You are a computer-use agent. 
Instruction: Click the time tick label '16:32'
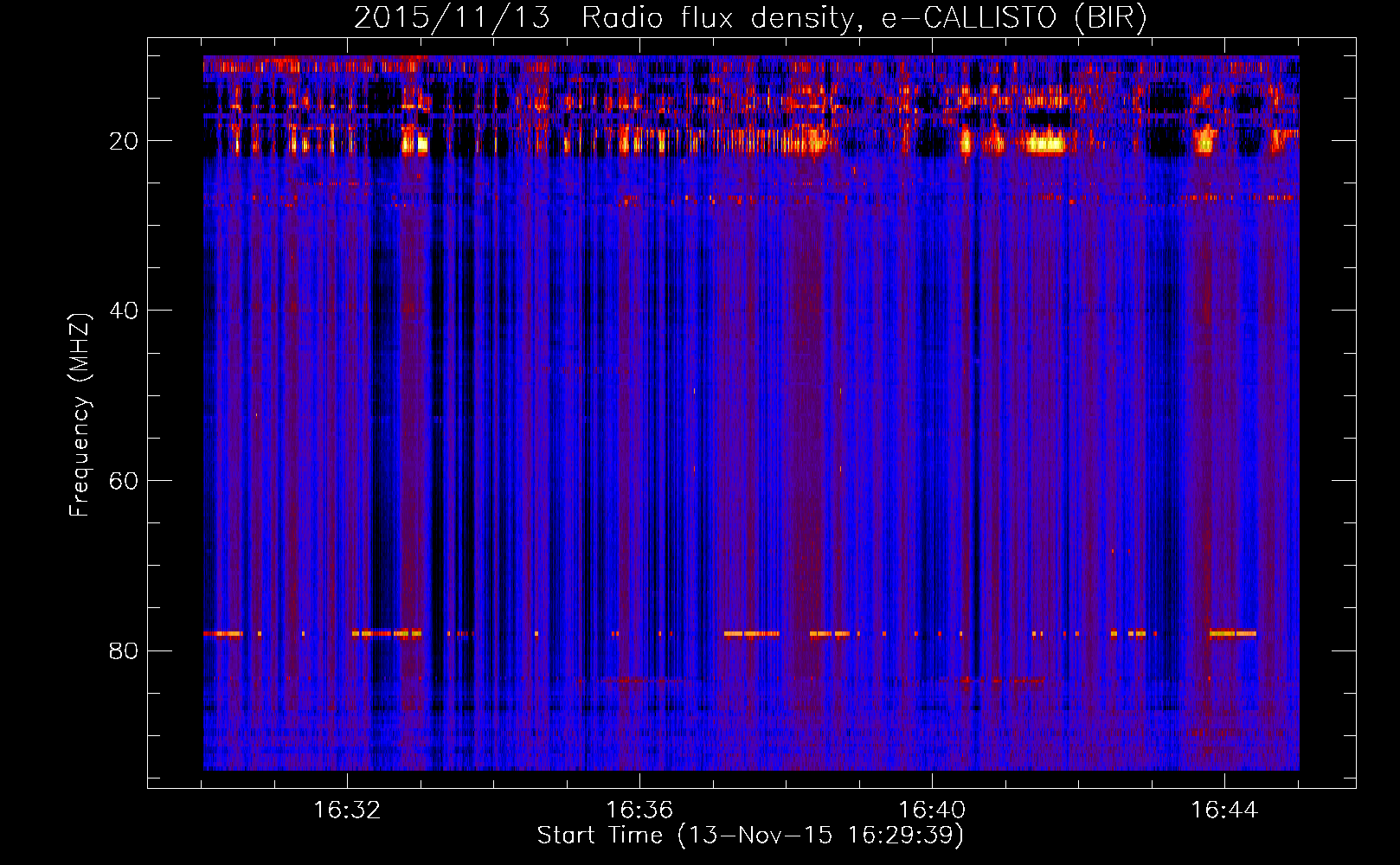click(347, 810)
